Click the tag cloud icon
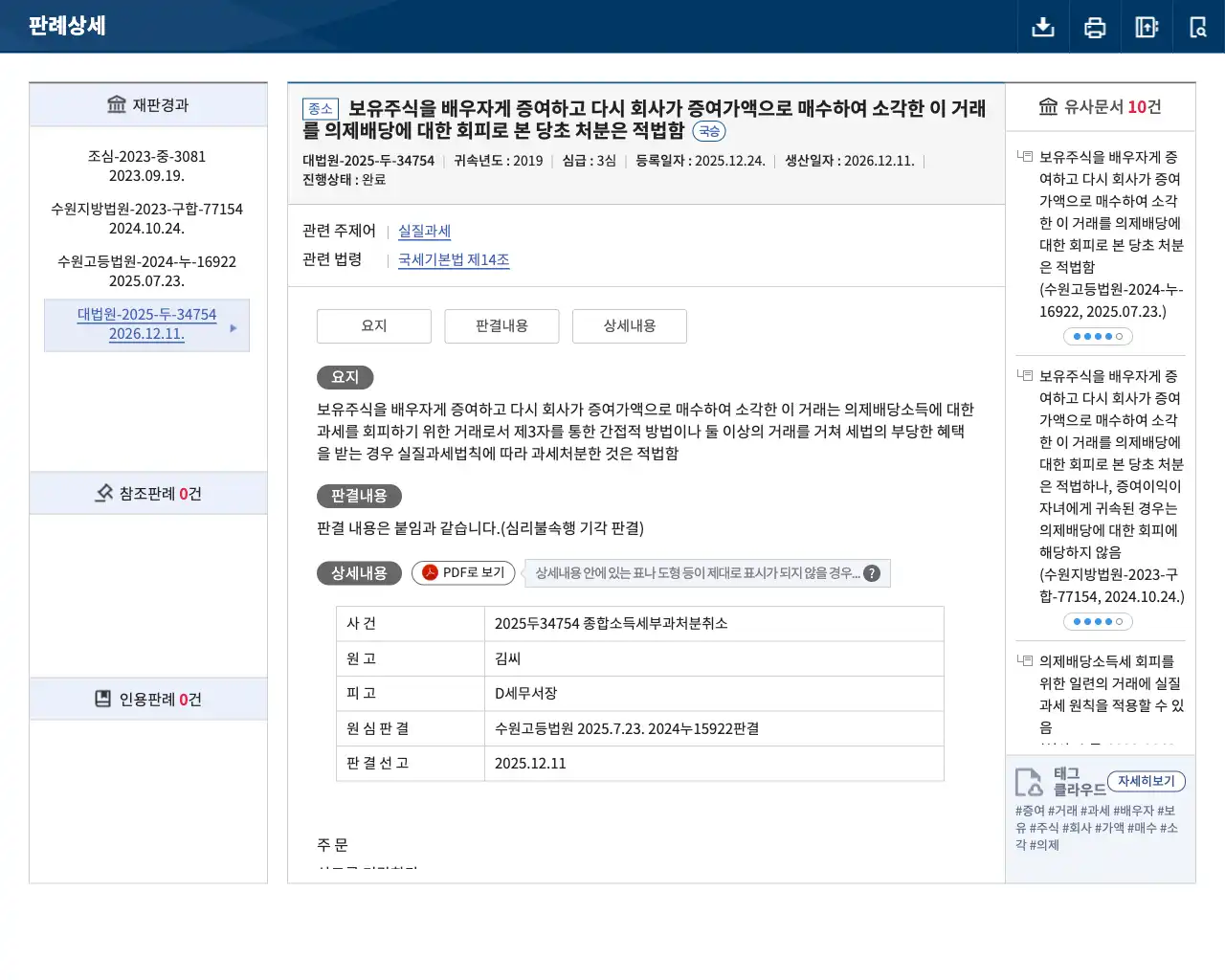The image size is (1225, 980). point(1029,782)
